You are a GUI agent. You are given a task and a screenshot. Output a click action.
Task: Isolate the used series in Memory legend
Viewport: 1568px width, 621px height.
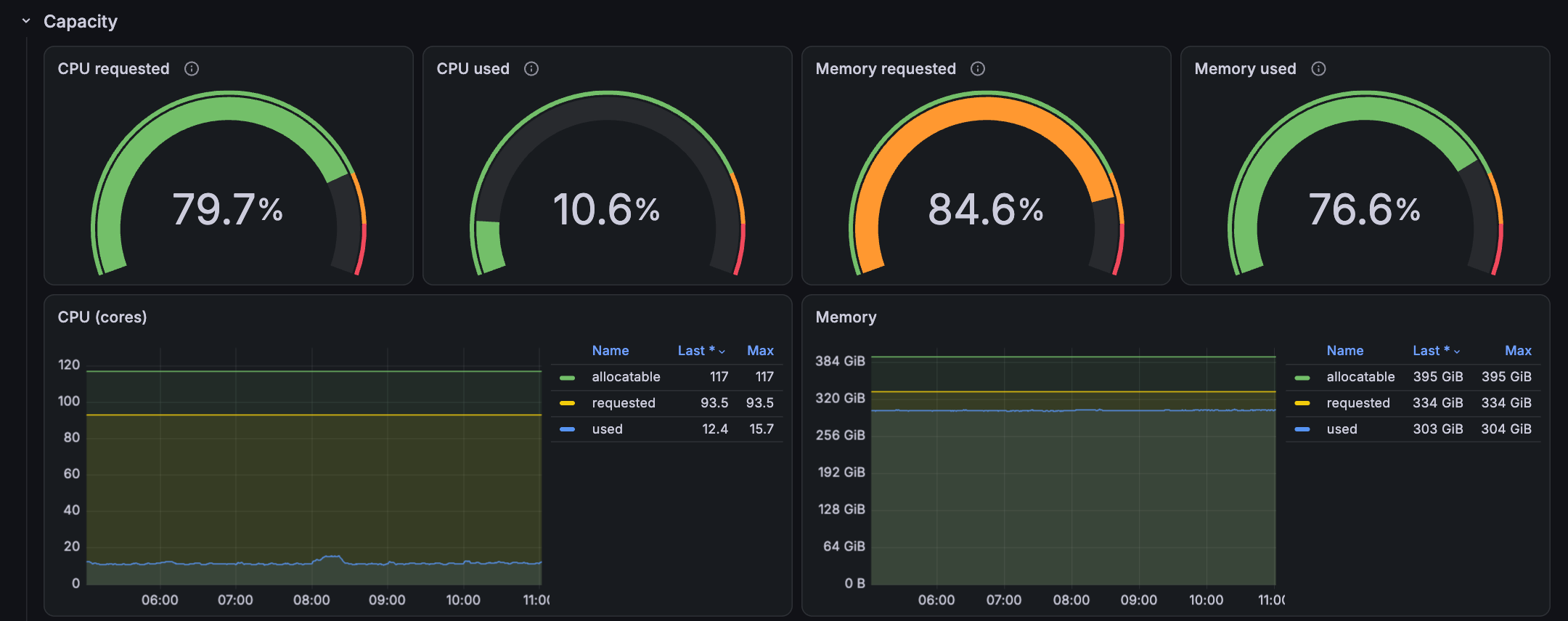(x=1342, y=429)
